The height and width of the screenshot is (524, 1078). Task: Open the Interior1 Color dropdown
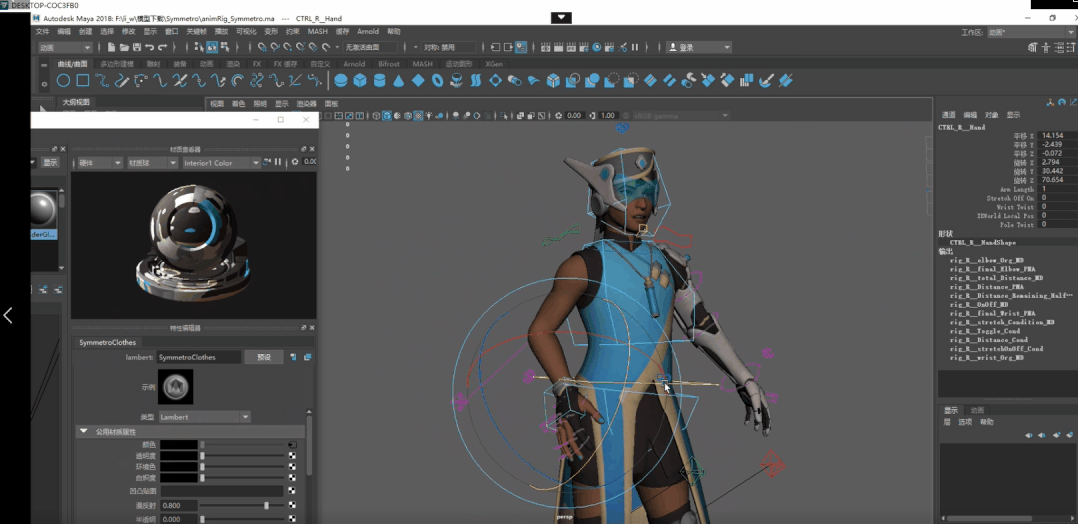coord(221,163)
